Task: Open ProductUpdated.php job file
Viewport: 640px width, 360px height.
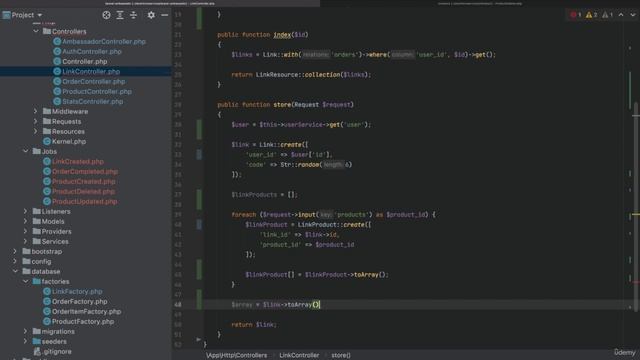Action: click(x=84, y=201)
